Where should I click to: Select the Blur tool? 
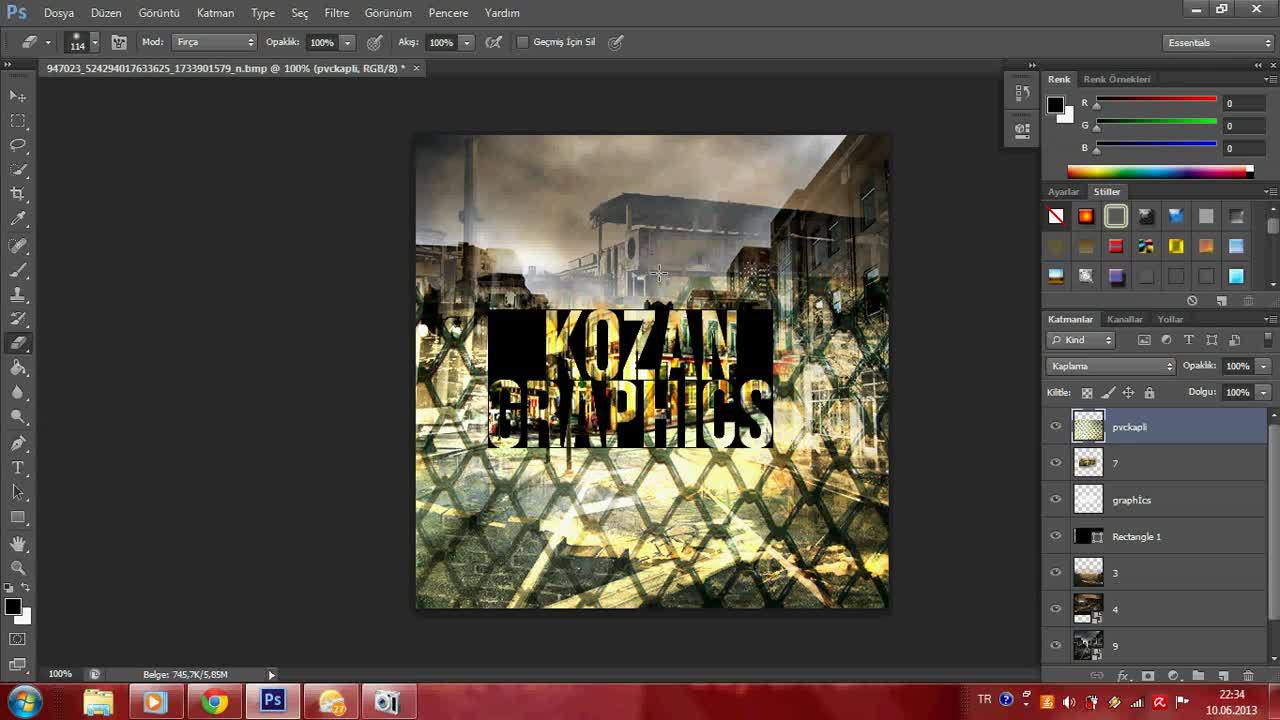[x=18, y=393]
